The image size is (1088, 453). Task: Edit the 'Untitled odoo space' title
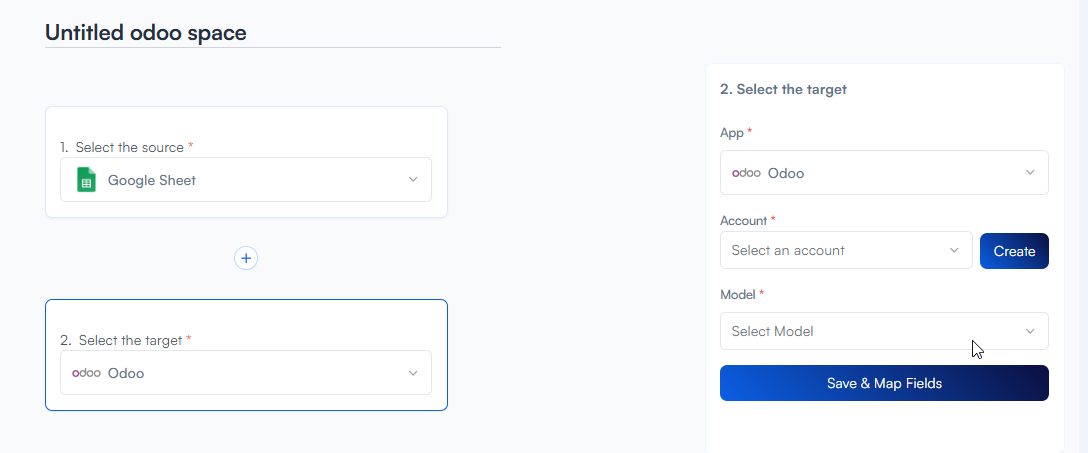pyautogui.click(x=146, y=33)
